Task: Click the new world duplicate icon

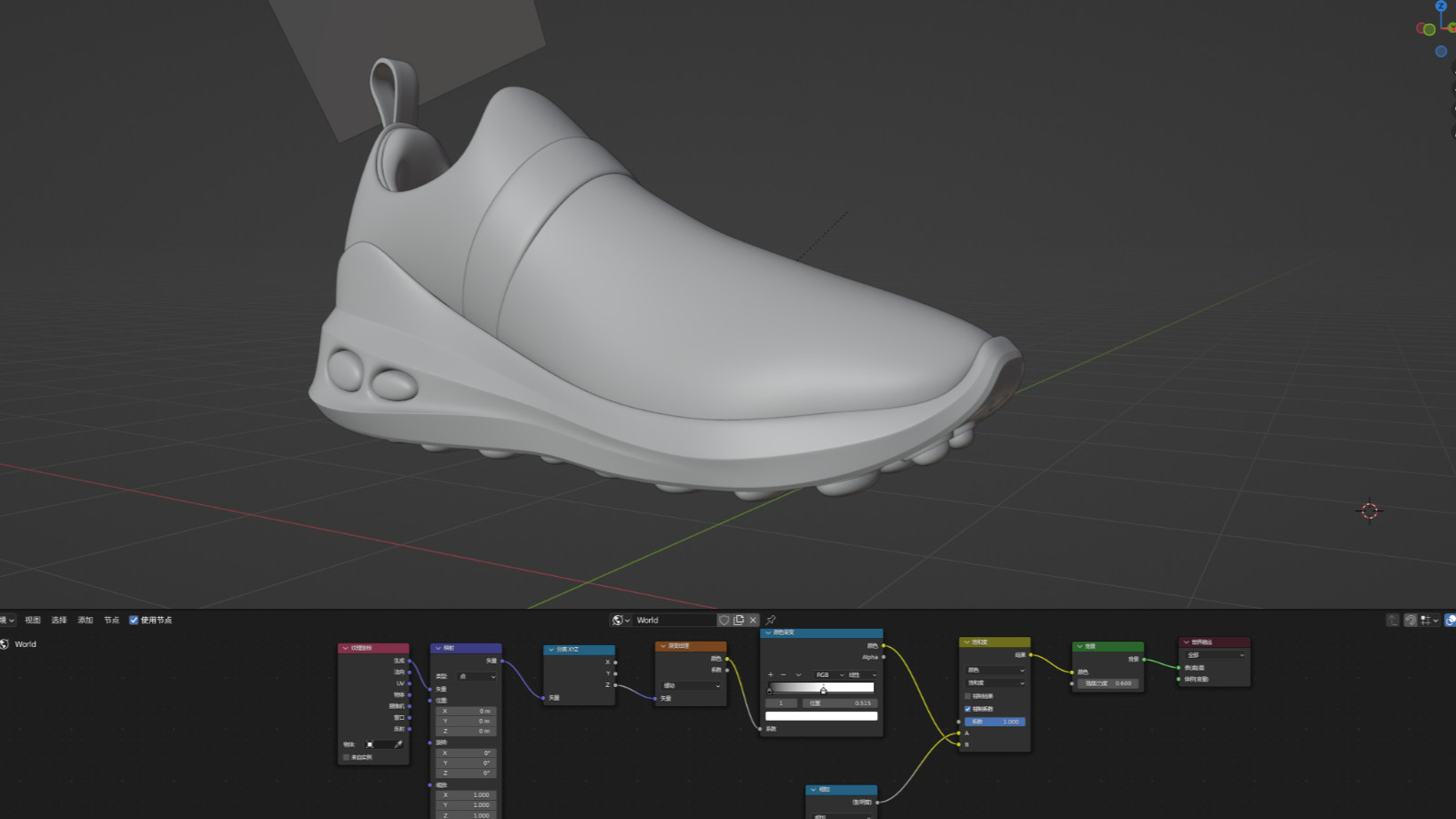Action: click(739, 620)
